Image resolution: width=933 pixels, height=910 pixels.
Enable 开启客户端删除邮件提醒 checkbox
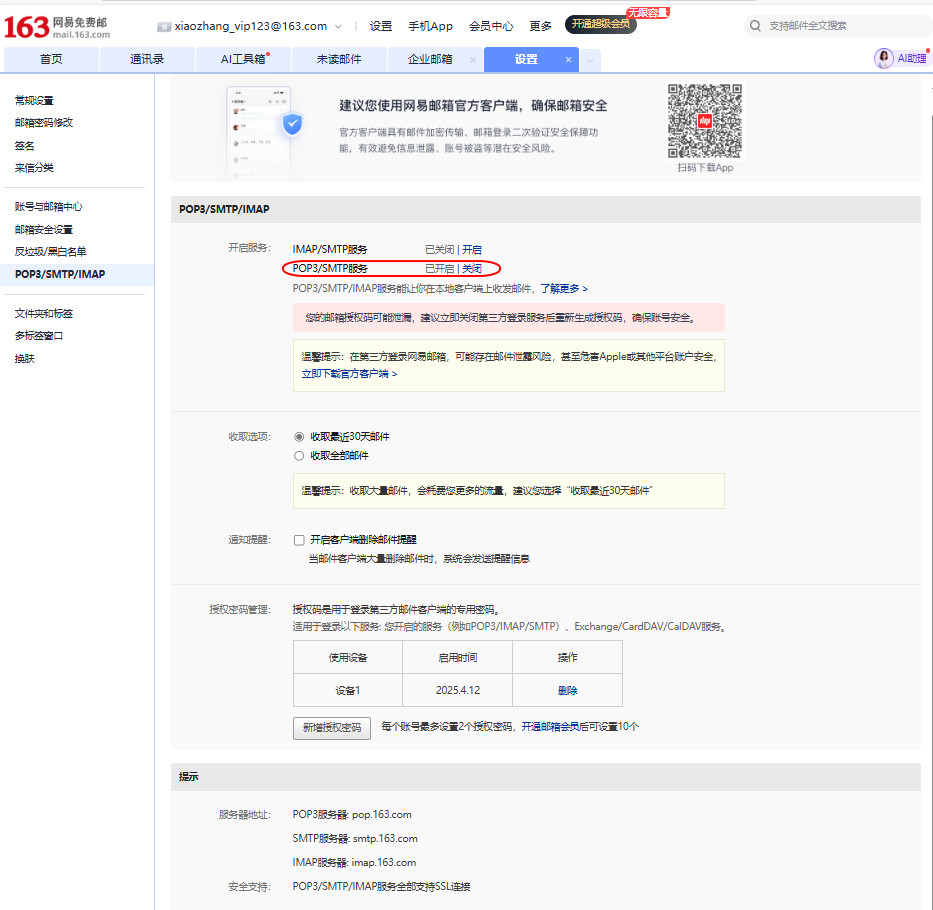click(299, 540)
